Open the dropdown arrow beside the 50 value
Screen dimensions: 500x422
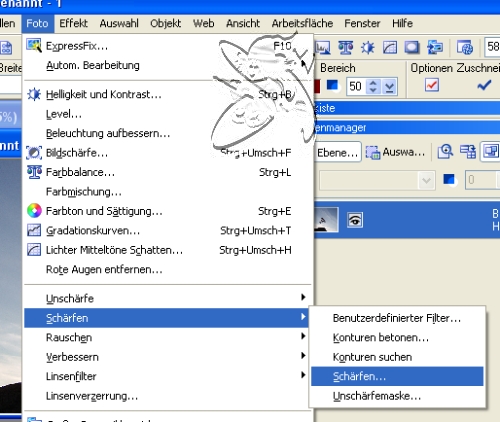point(390,87)
